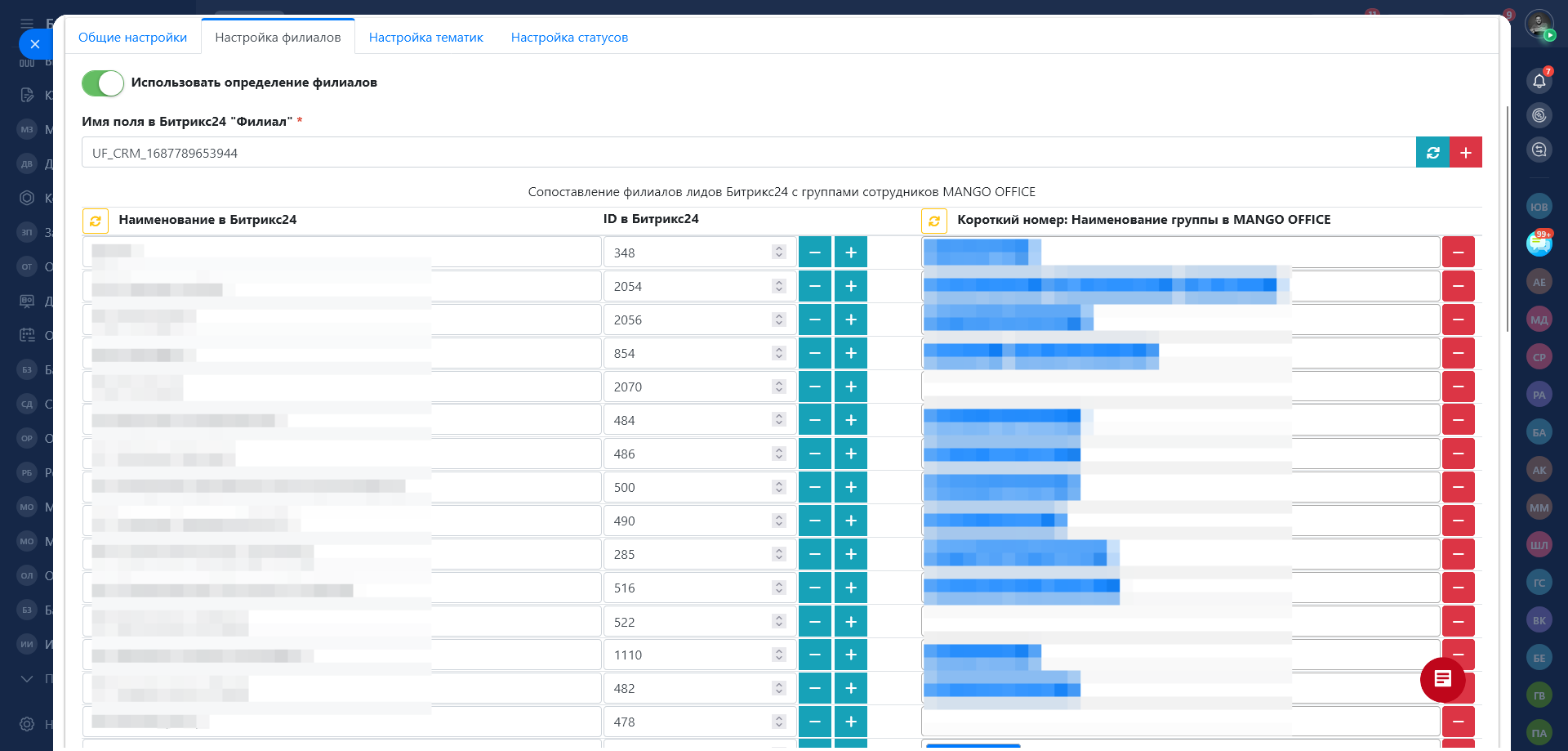Click teal plus button in row ID 2054
Screen dimensions: 1568x751
851,286
